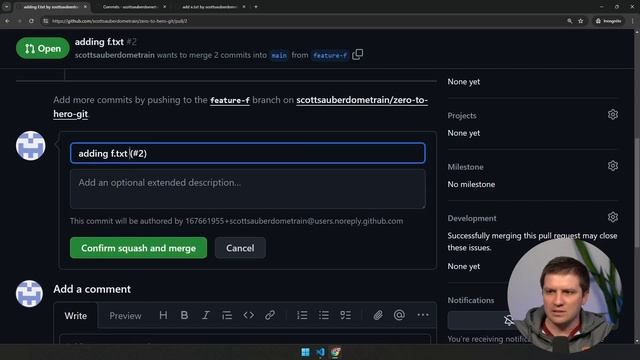Screen dimensions: 640x360
Task: Open Milestone settings gear
Action: pyautogui.click(x=612, y=166)
